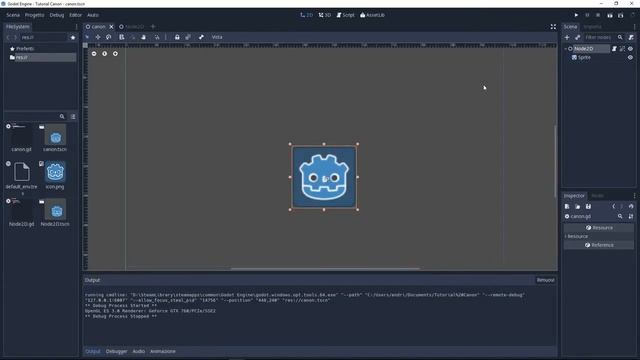
Task: Click the bone skeleton options icon
Action: tap(201, 37)
